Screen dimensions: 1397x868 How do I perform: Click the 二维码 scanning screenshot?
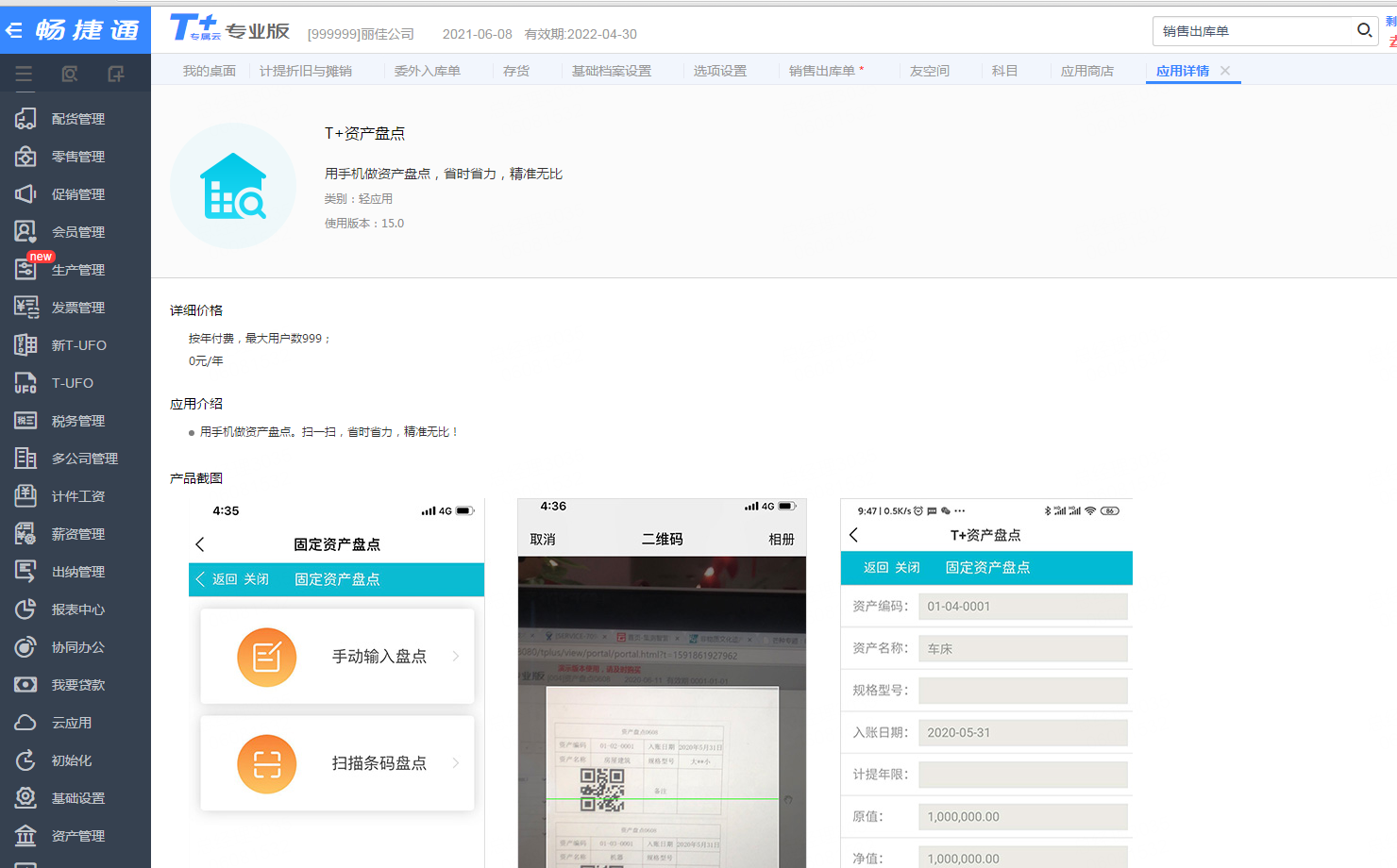[662, 683]
